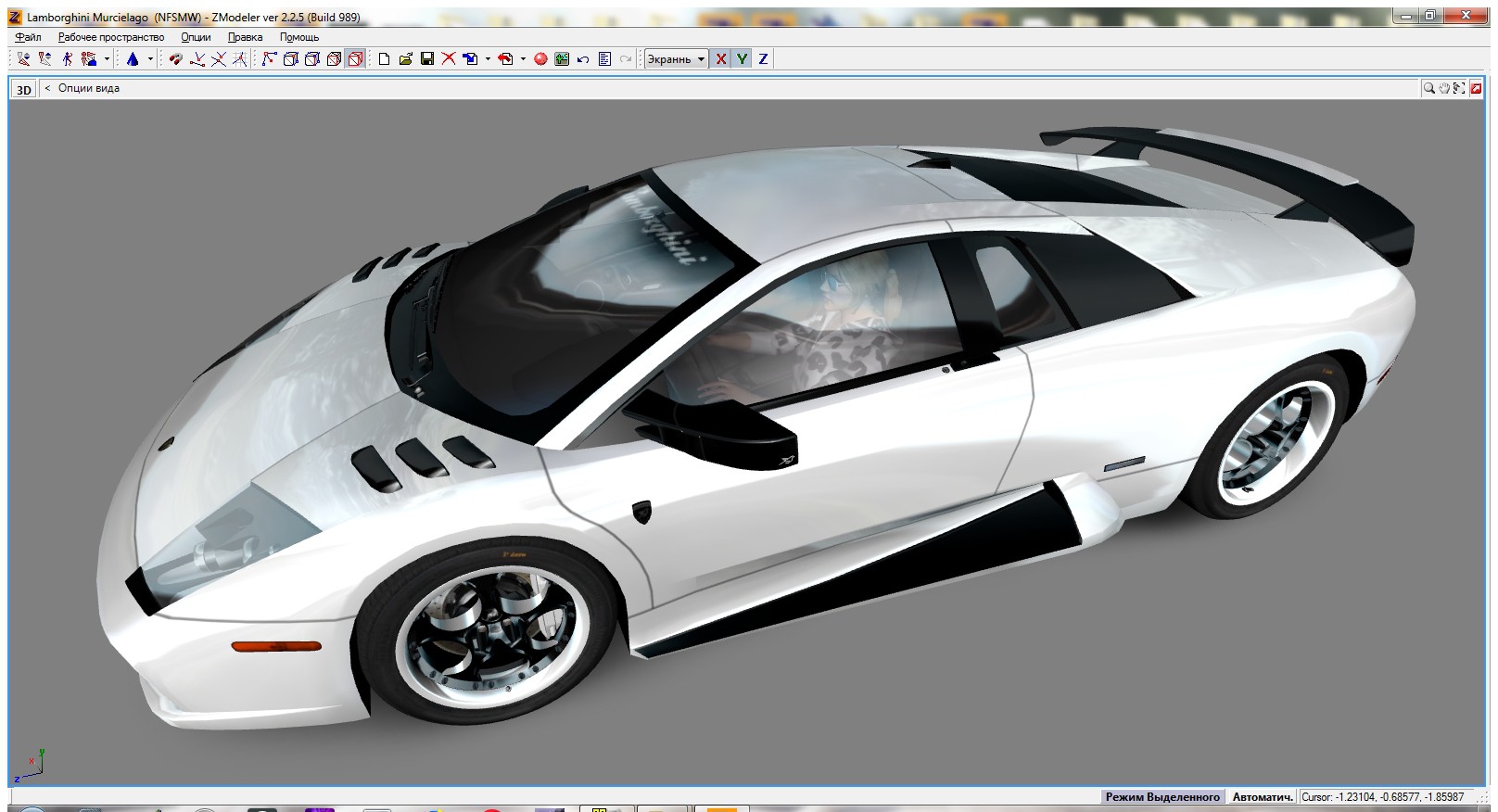The width and height of the screenshot is (1498, 812).
Task: Open the Экранн axis system combo box
Action: tap(676, 58)
